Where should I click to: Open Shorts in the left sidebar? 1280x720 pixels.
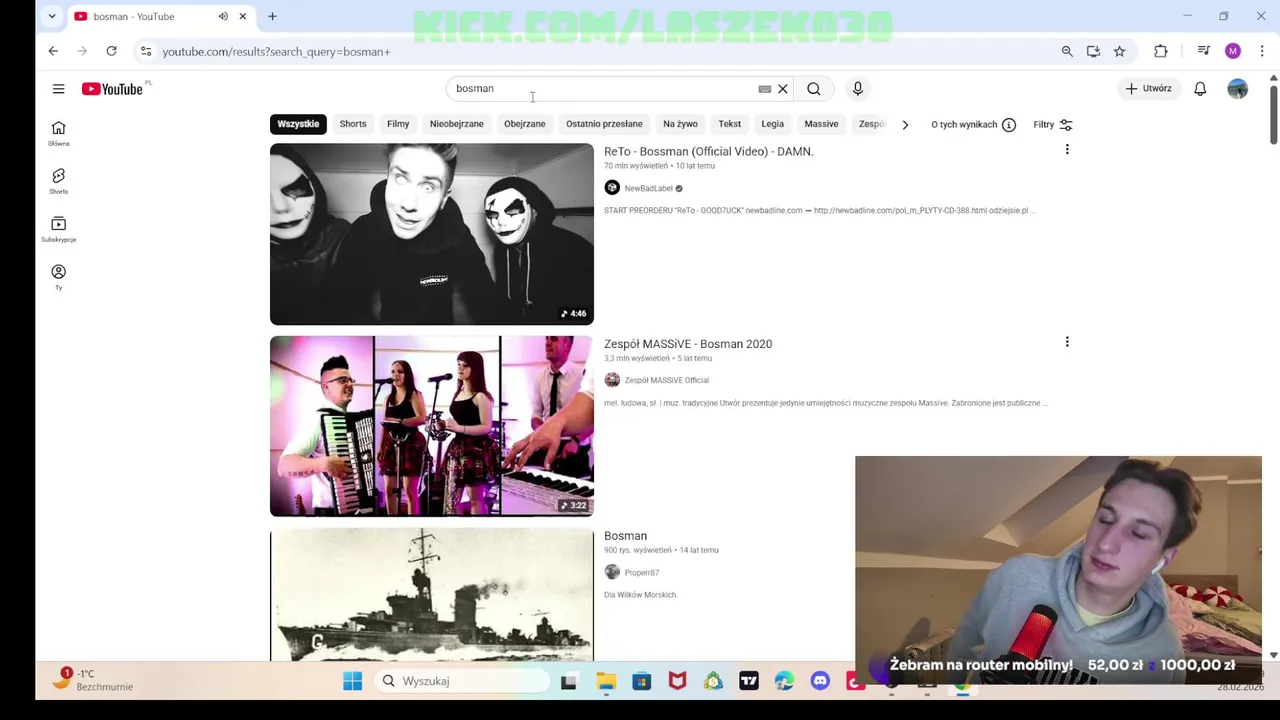(58, 181)
